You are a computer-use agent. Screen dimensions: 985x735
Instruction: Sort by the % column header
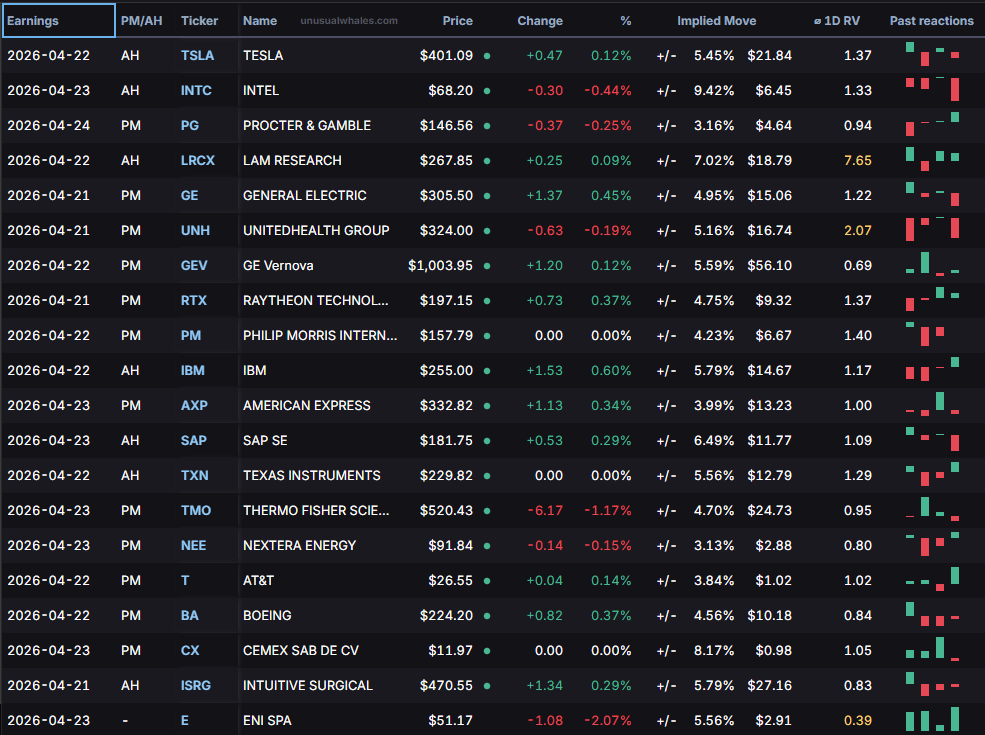[626, 21]
